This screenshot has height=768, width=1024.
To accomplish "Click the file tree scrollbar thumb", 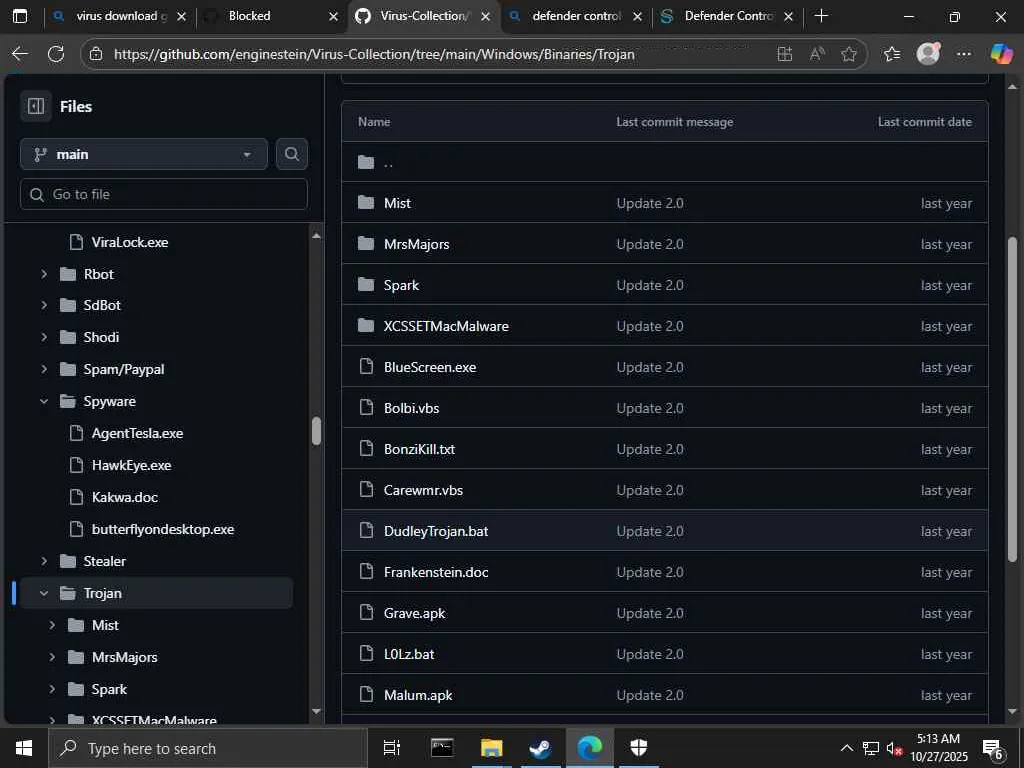I will point(317,431).
